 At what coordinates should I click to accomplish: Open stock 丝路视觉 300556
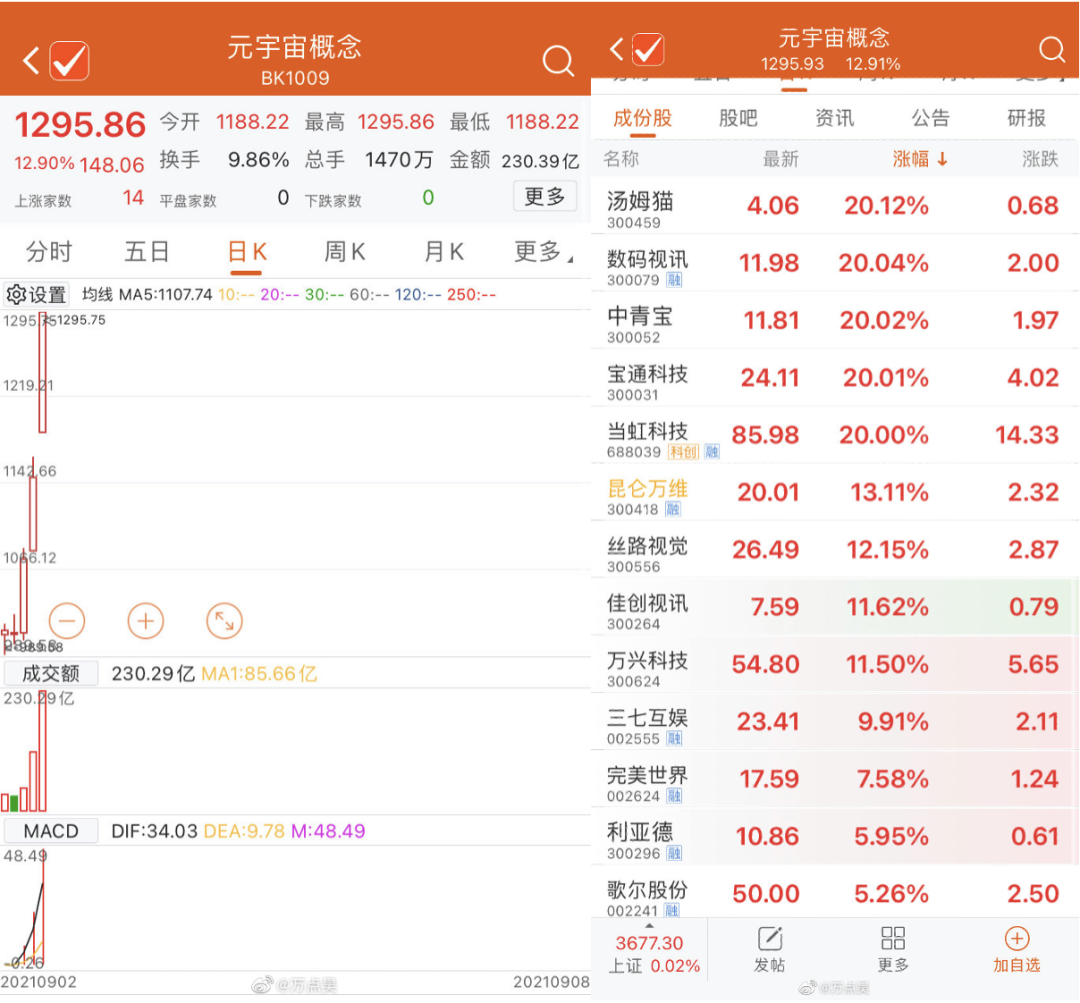point(835,549)
